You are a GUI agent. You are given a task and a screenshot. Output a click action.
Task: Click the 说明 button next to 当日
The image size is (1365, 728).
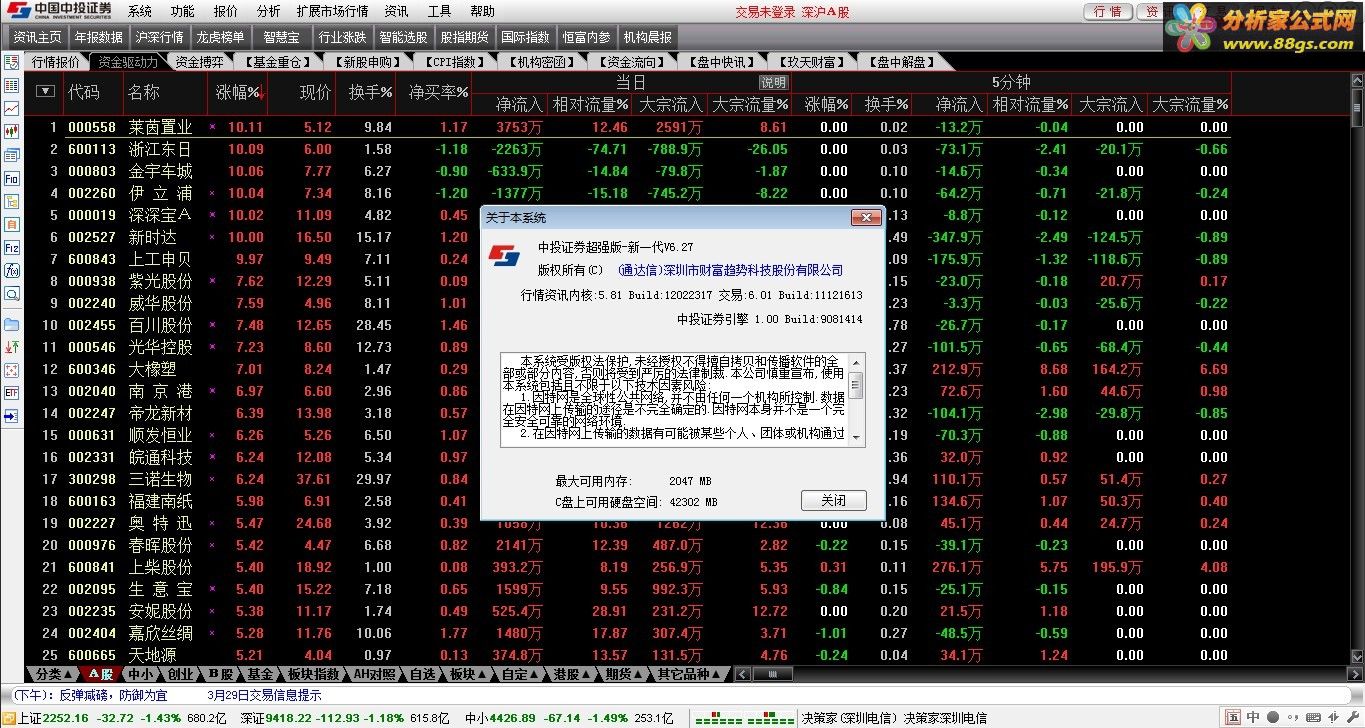(773, 83)
